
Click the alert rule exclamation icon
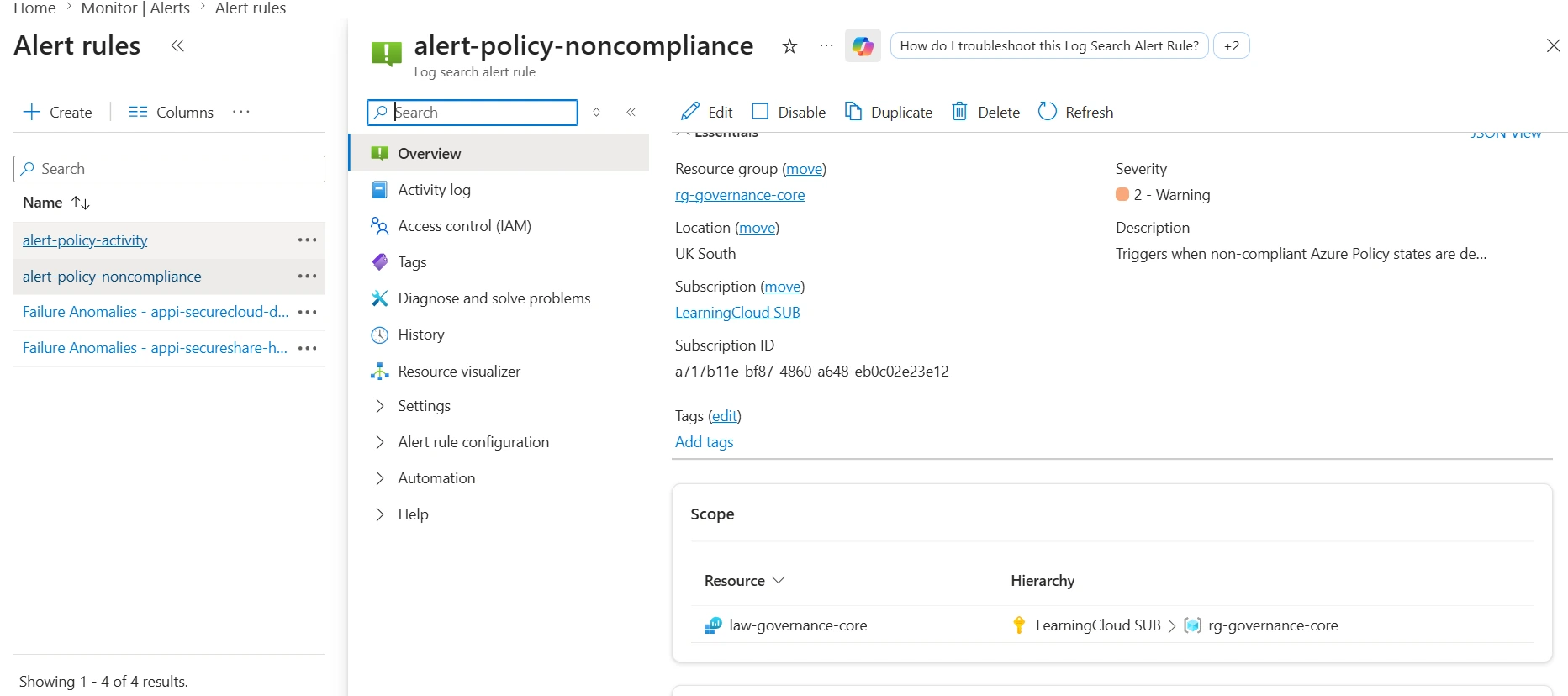(x=386, y=53)
